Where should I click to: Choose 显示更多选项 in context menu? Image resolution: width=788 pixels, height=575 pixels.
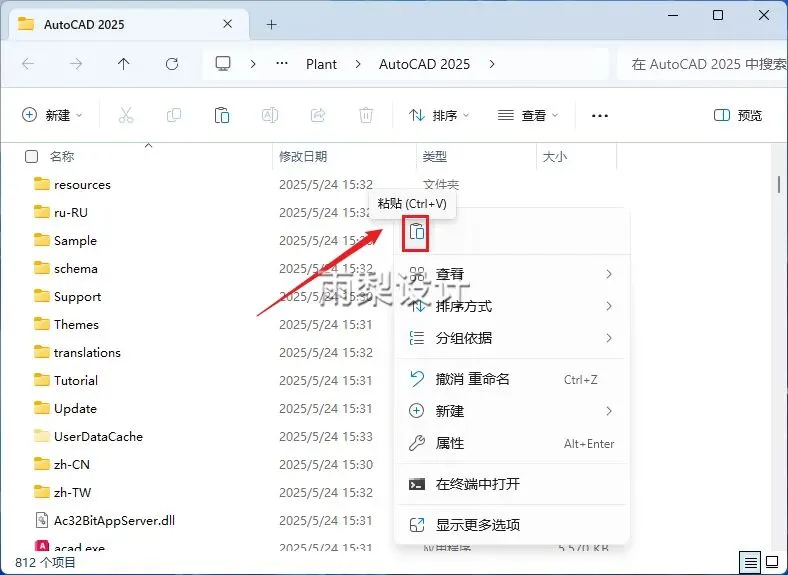(x=512, y=525)
